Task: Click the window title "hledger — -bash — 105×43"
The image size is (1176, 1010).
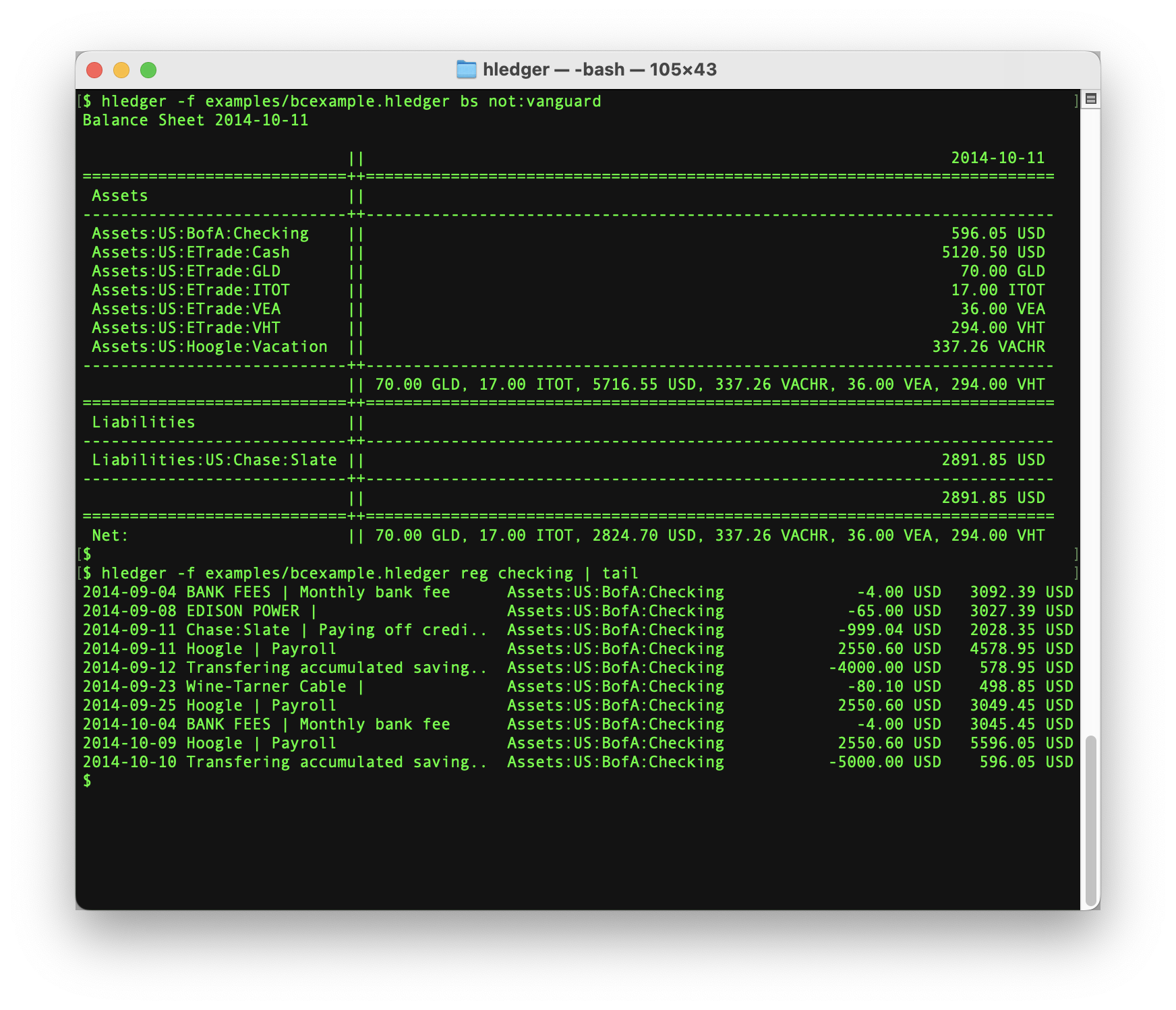Action: 599,69
